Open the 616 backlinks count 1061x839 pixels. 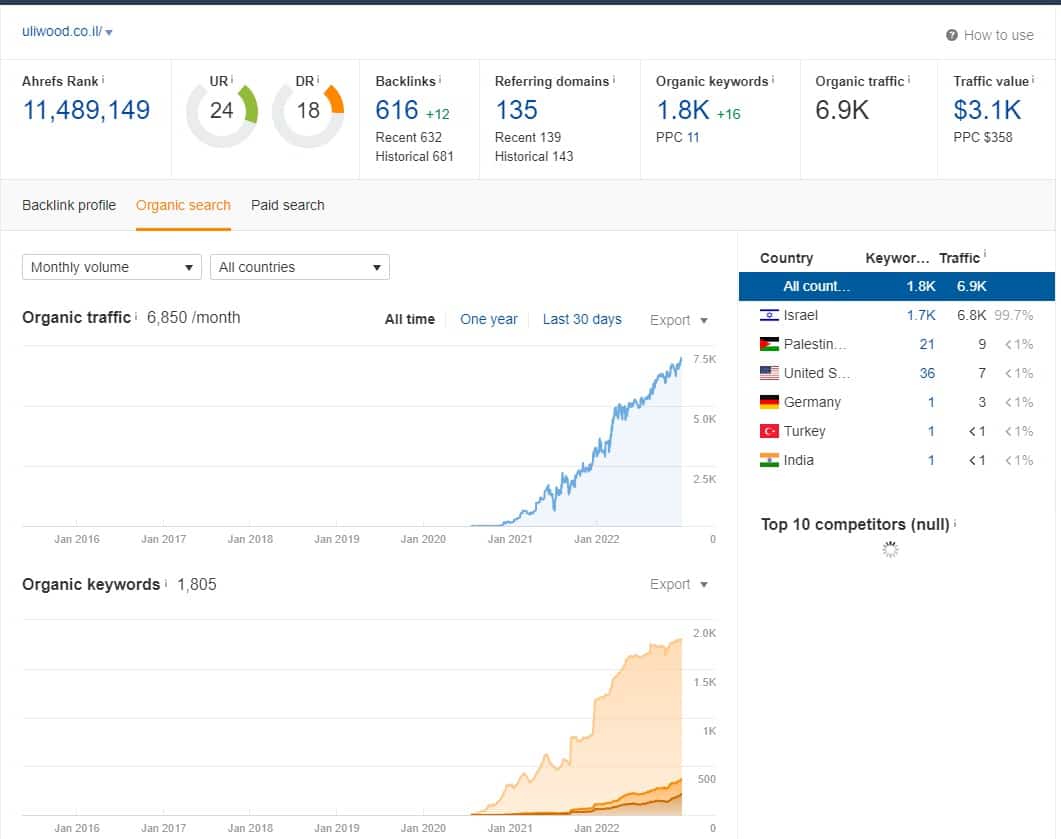[397, 110]
